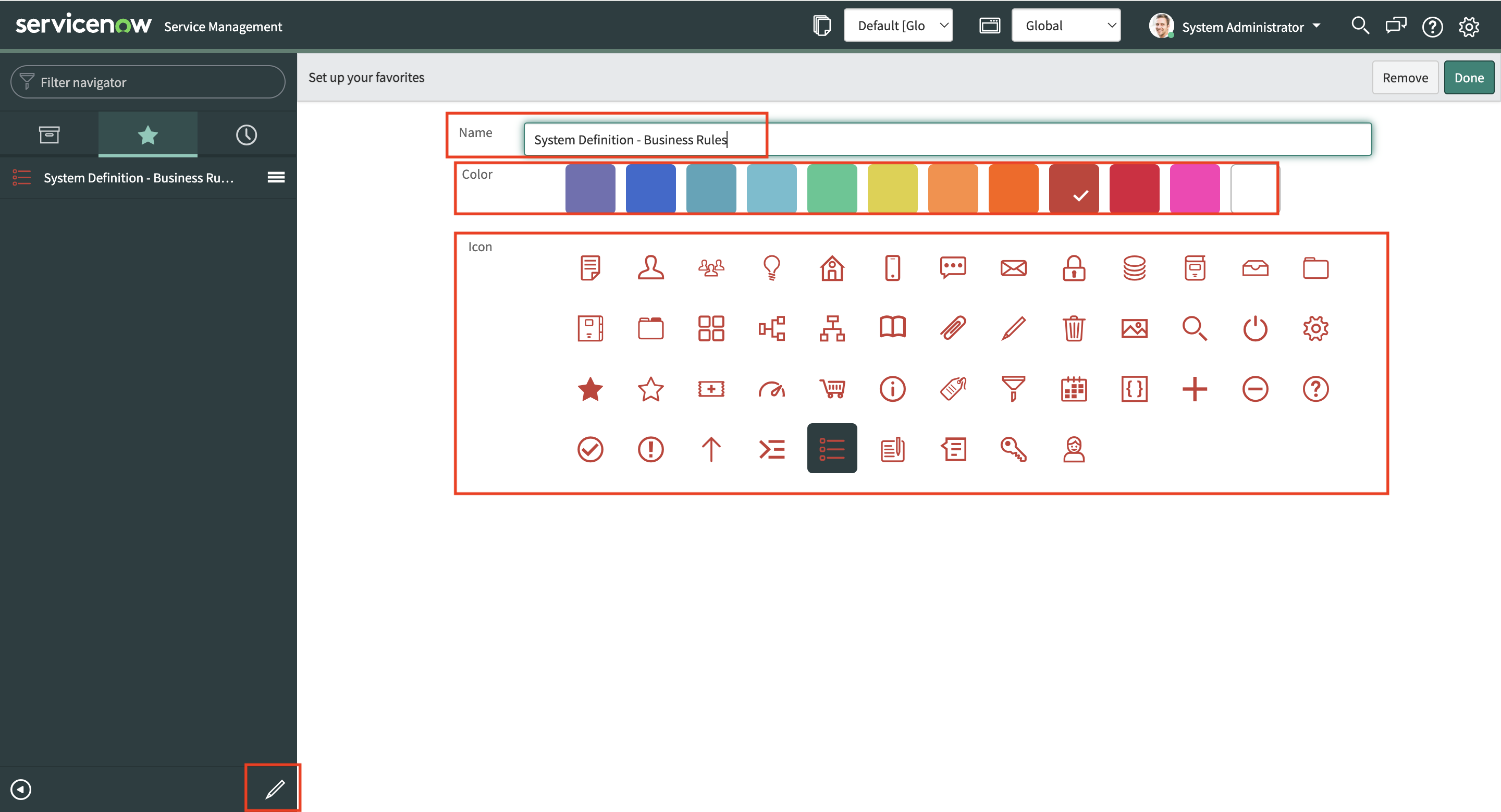
Task: Select the lightbulb icon
Action: click(x=771, y=268)
